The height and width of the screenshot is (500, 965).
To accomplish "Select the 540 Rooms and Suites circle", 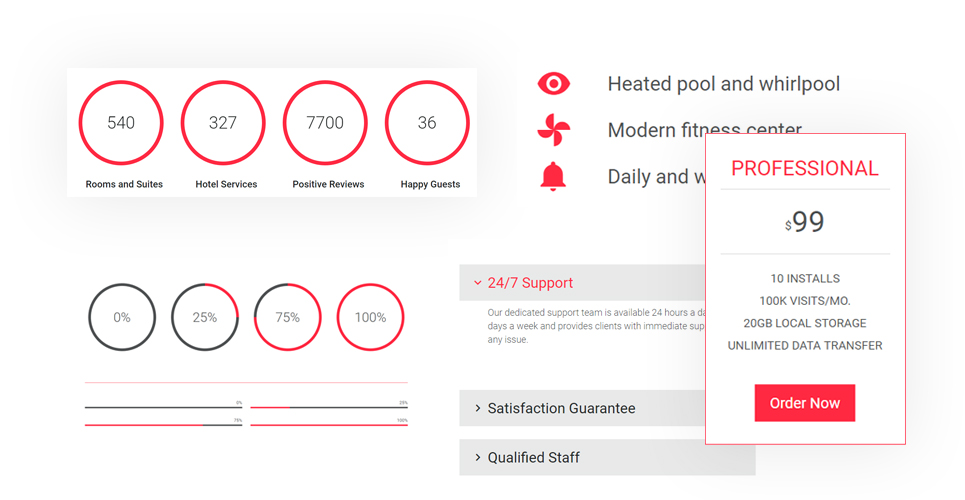I will [121, 123].
